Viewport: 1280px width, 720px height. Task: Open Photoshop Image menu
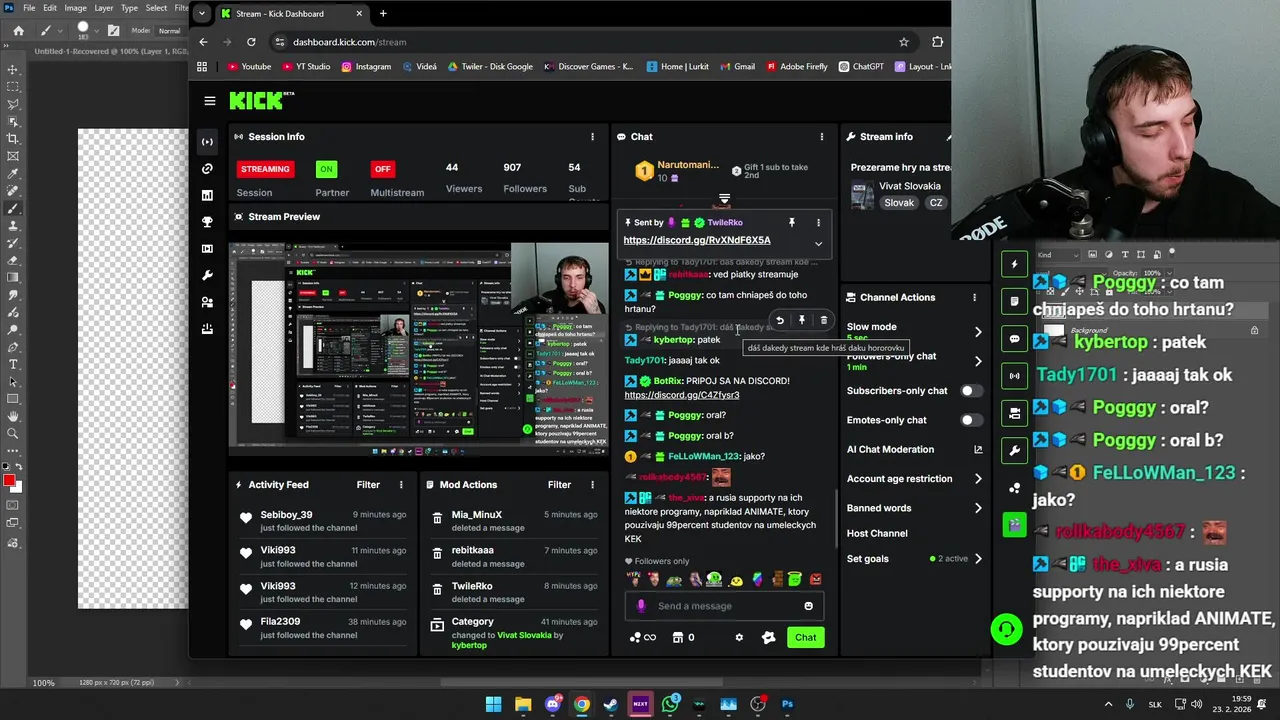tap(76, 8)
